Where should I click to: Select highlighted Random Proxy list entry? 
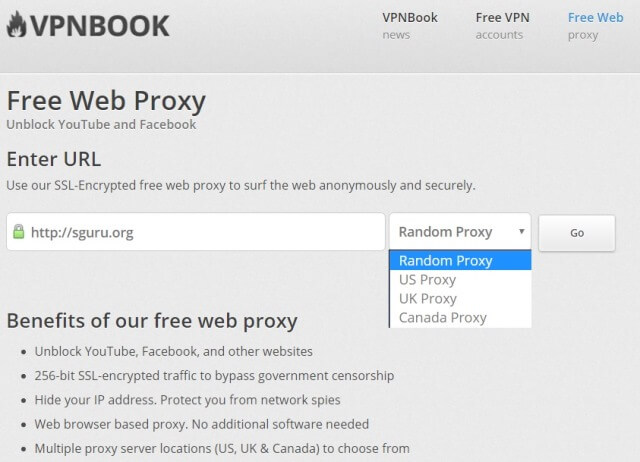coord(460,260)
